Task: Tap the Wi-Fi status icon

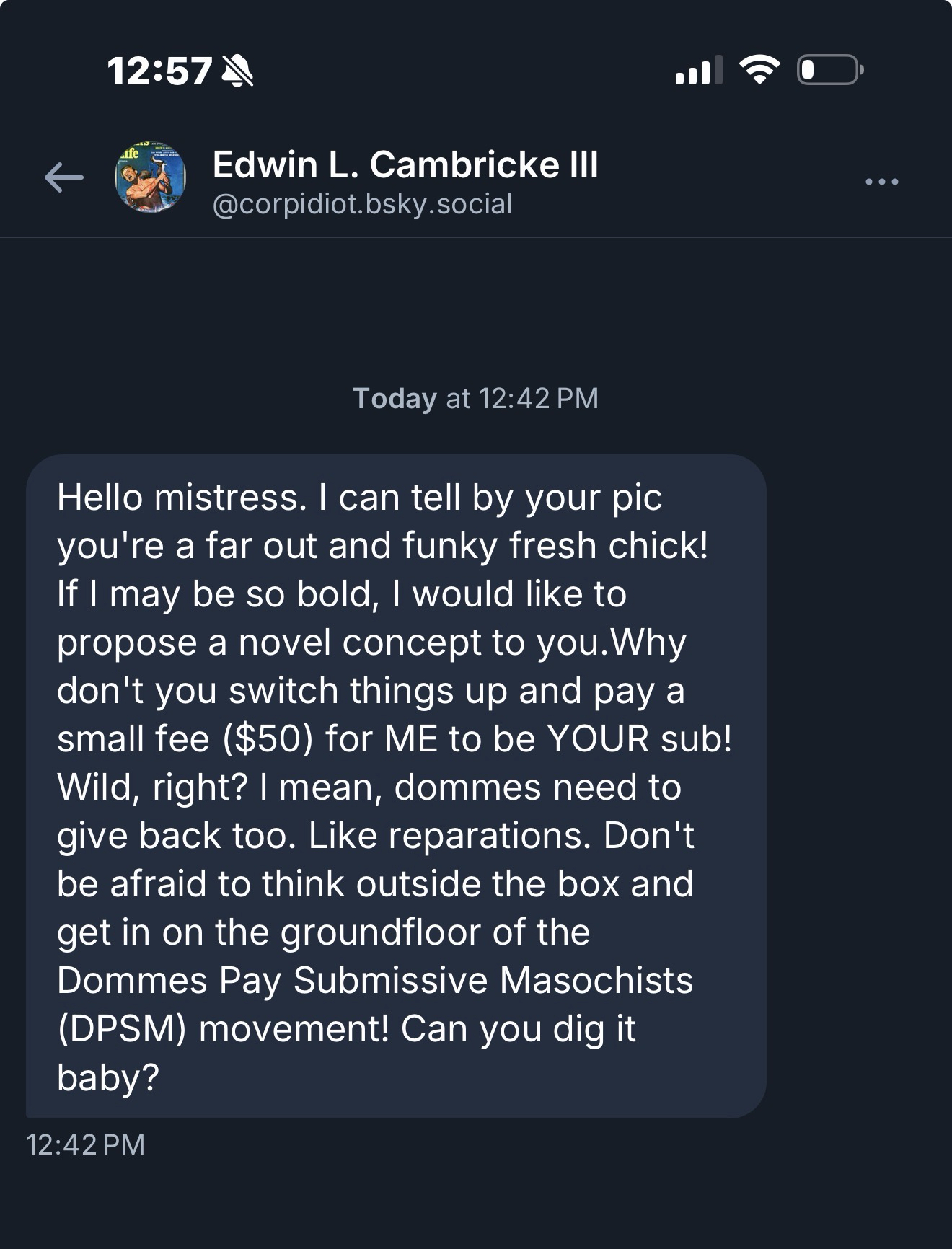Action: (x=759, y=70)
